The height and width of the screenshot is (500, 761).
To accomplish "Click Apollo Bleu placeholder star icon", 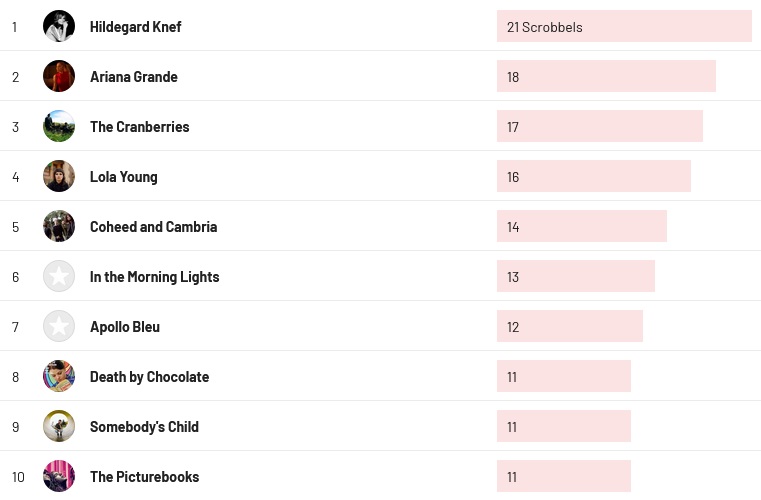I will pyautogui.click(x=59, y=326).
